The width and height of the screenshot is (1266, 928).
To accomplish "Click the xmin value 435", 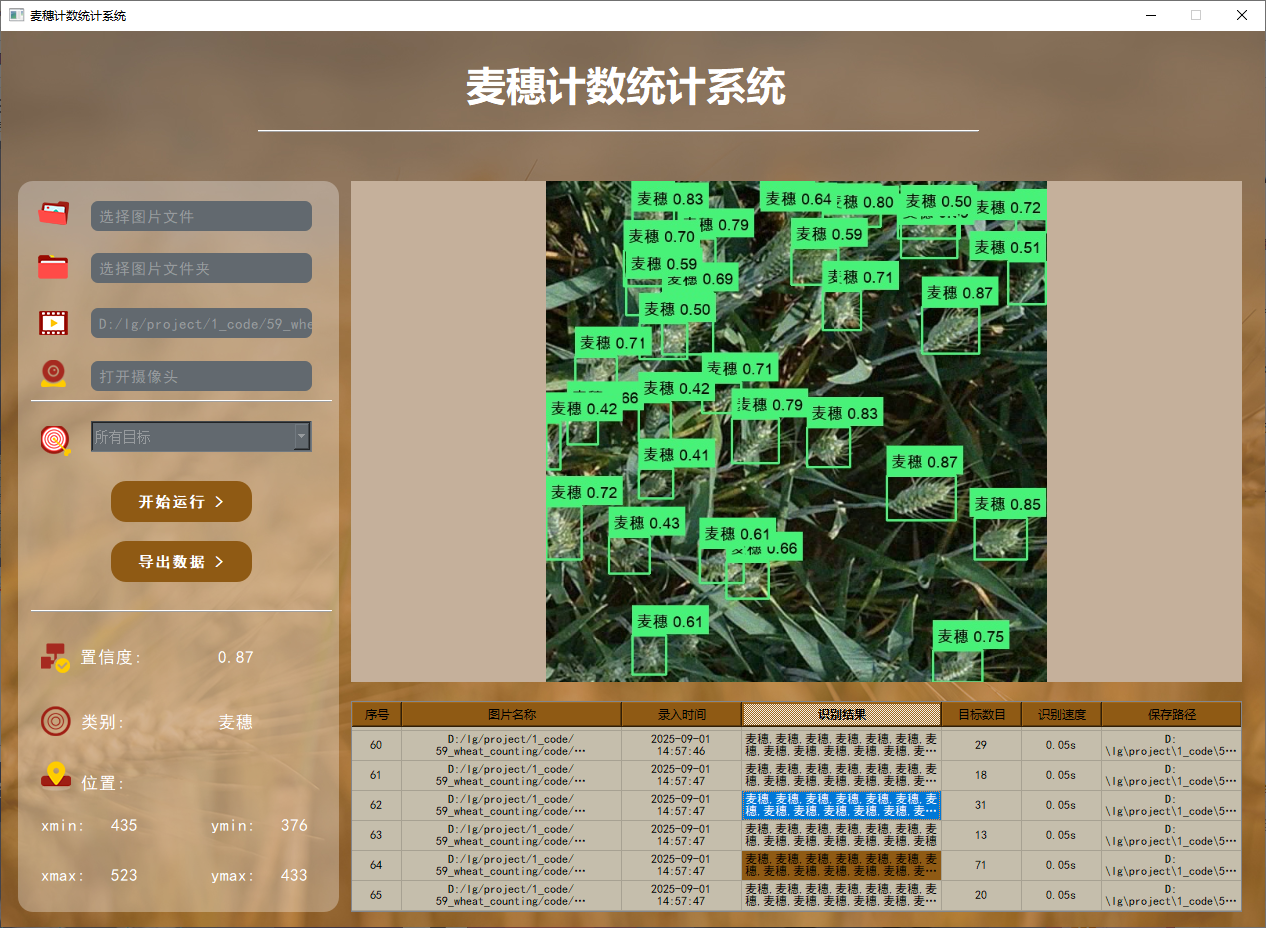I will [124, 825].
